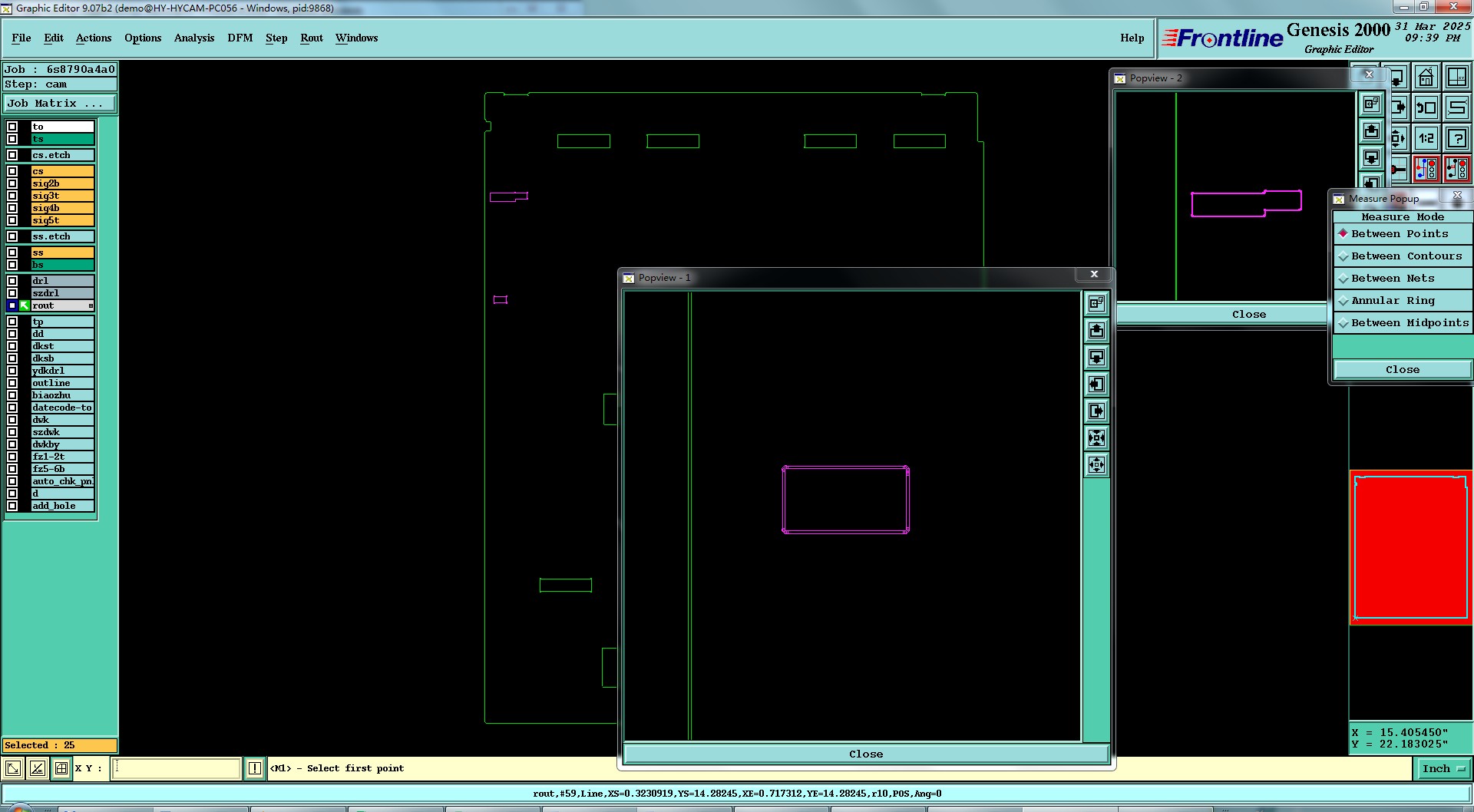Click the X Y coordinate input field

tap(177, 767)
